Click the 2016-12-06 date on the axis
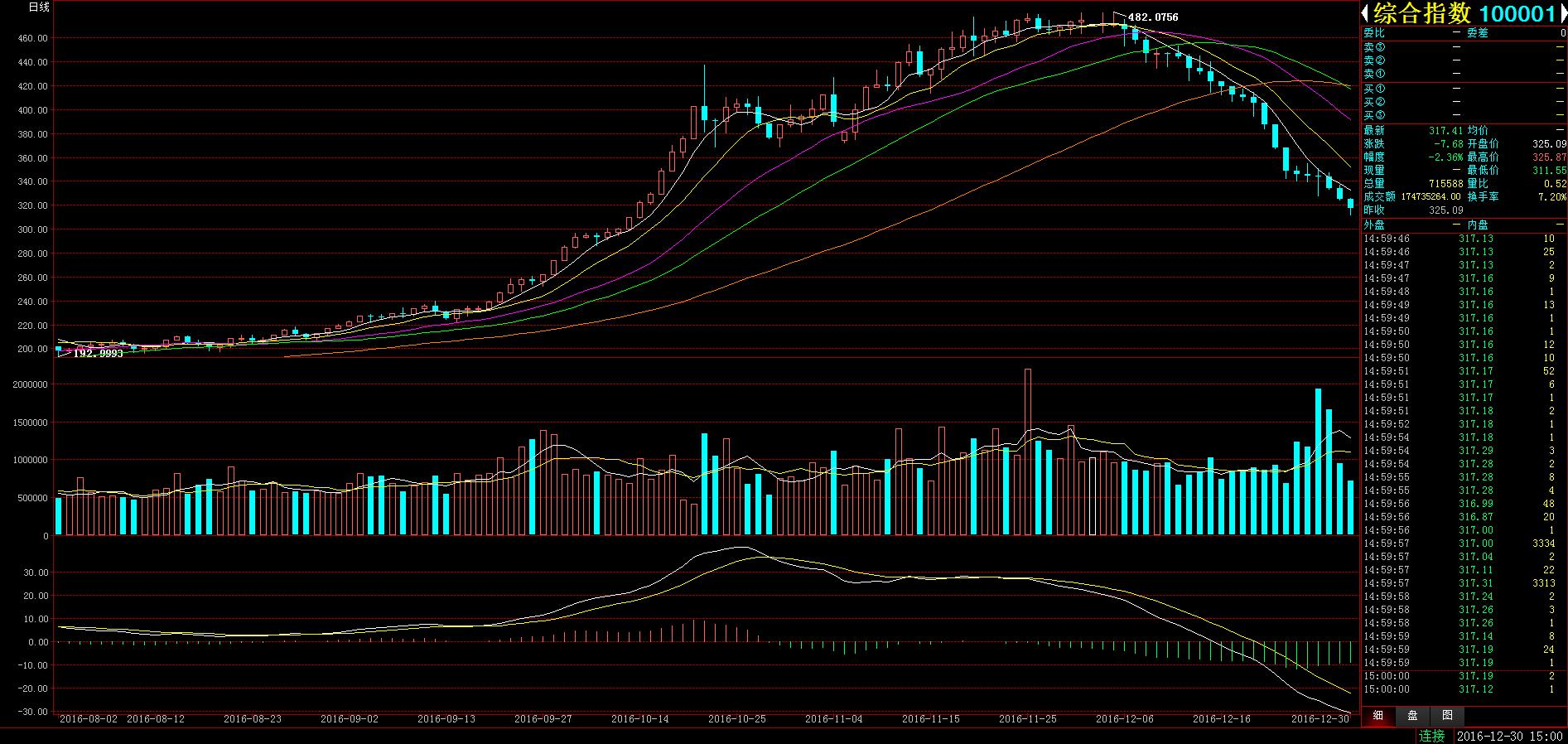The width and height of the screenshot is (1568, 744). (x=1125, y=719)
